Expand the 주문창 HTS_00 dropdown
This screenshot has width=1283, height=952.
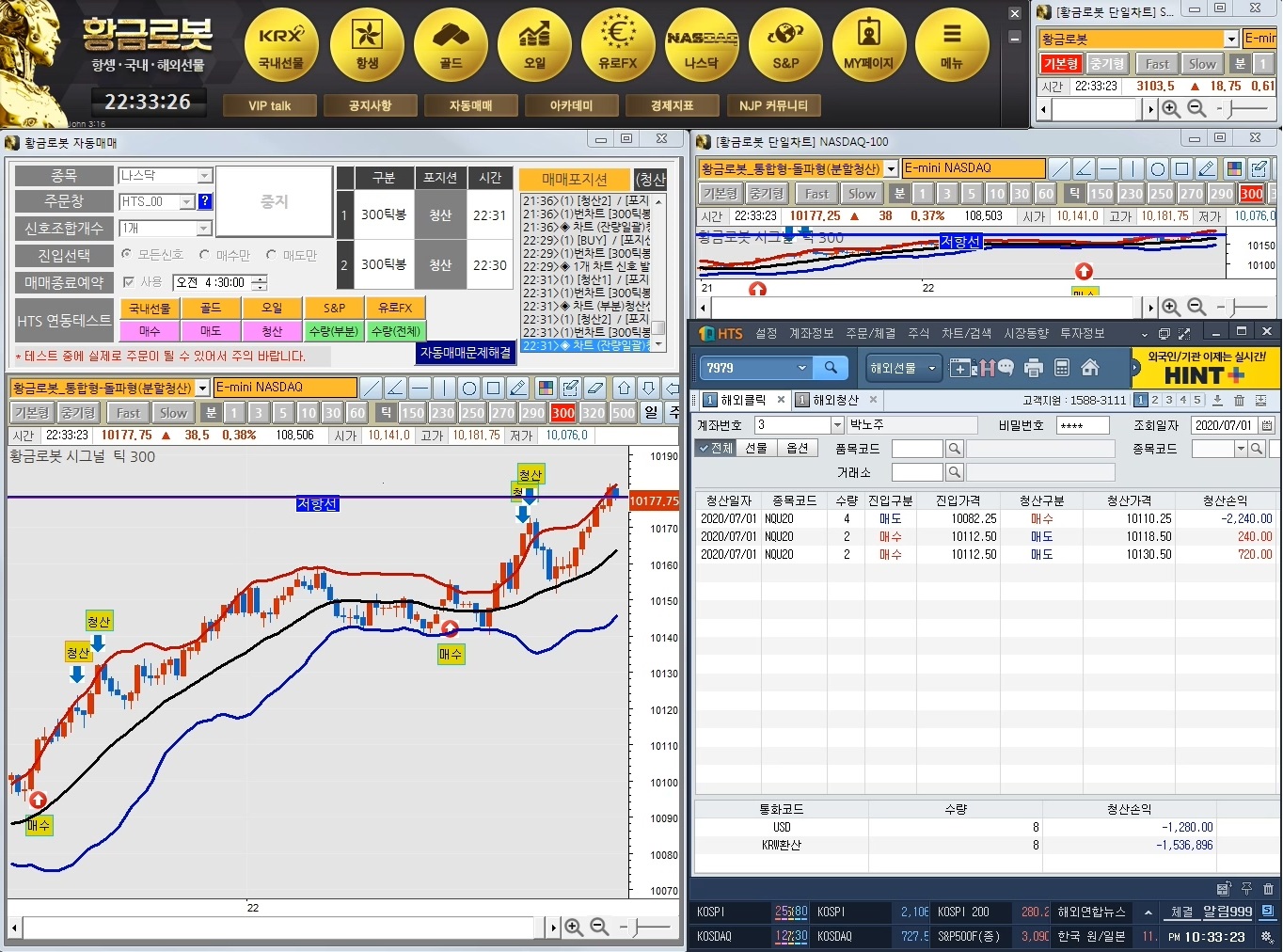[186, 201]
